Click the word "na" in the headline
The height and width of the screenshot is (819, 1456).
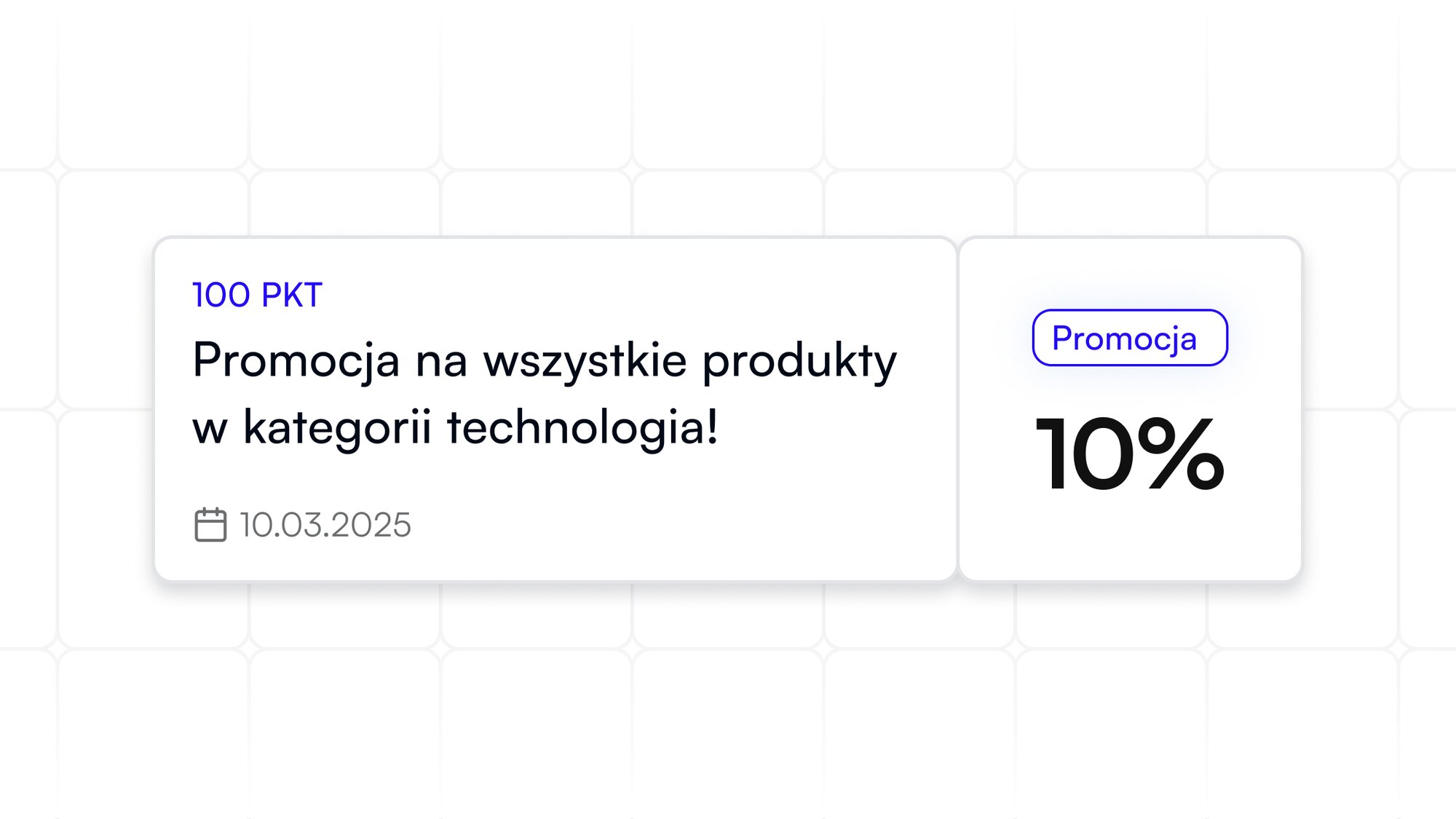441,362
